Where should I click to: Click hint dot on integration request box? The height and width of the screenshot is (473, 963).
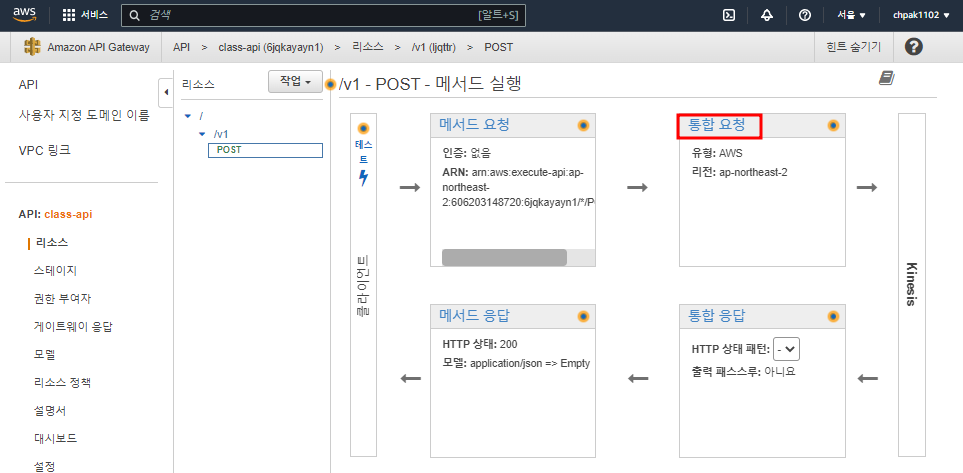point(833,126)
